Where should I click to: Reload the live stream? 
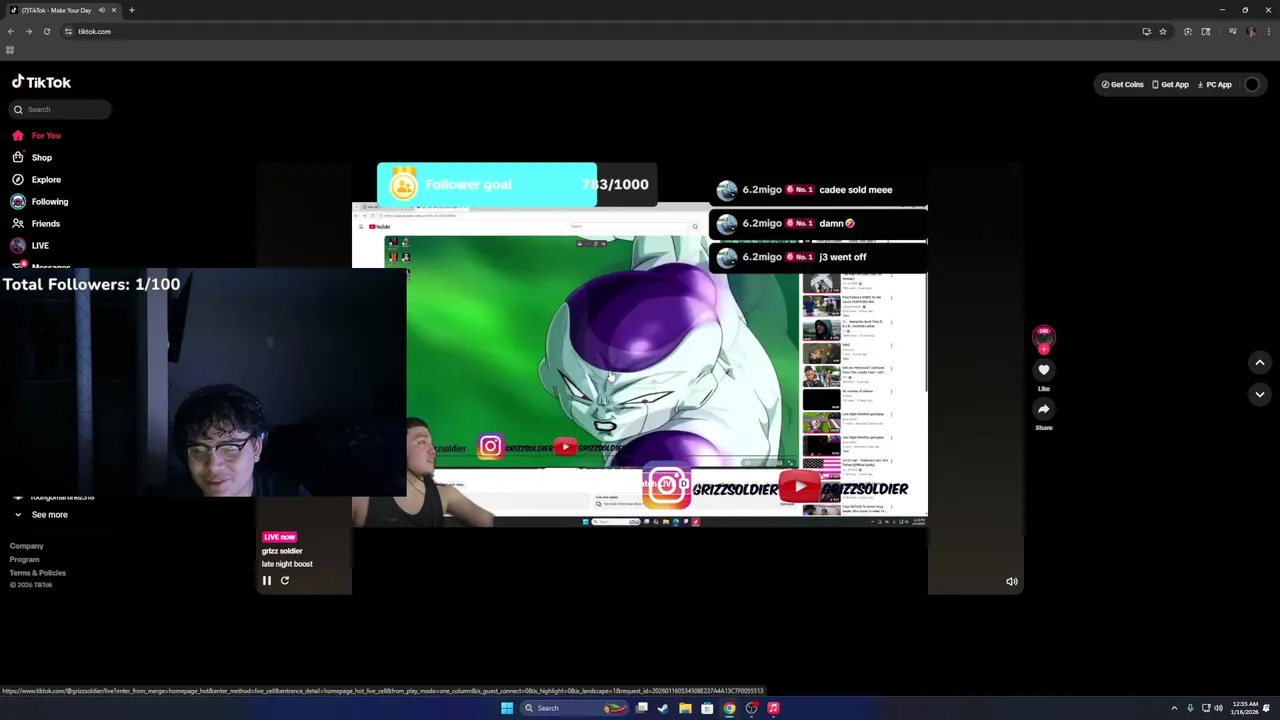[285, 580]
